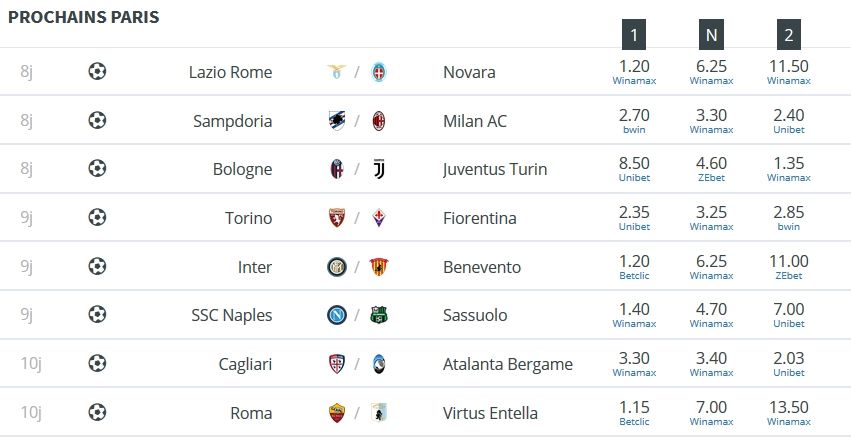Screen dimensions: 851x445
Task: Click the SSC Naples crest icon
Action: (336, 315)
